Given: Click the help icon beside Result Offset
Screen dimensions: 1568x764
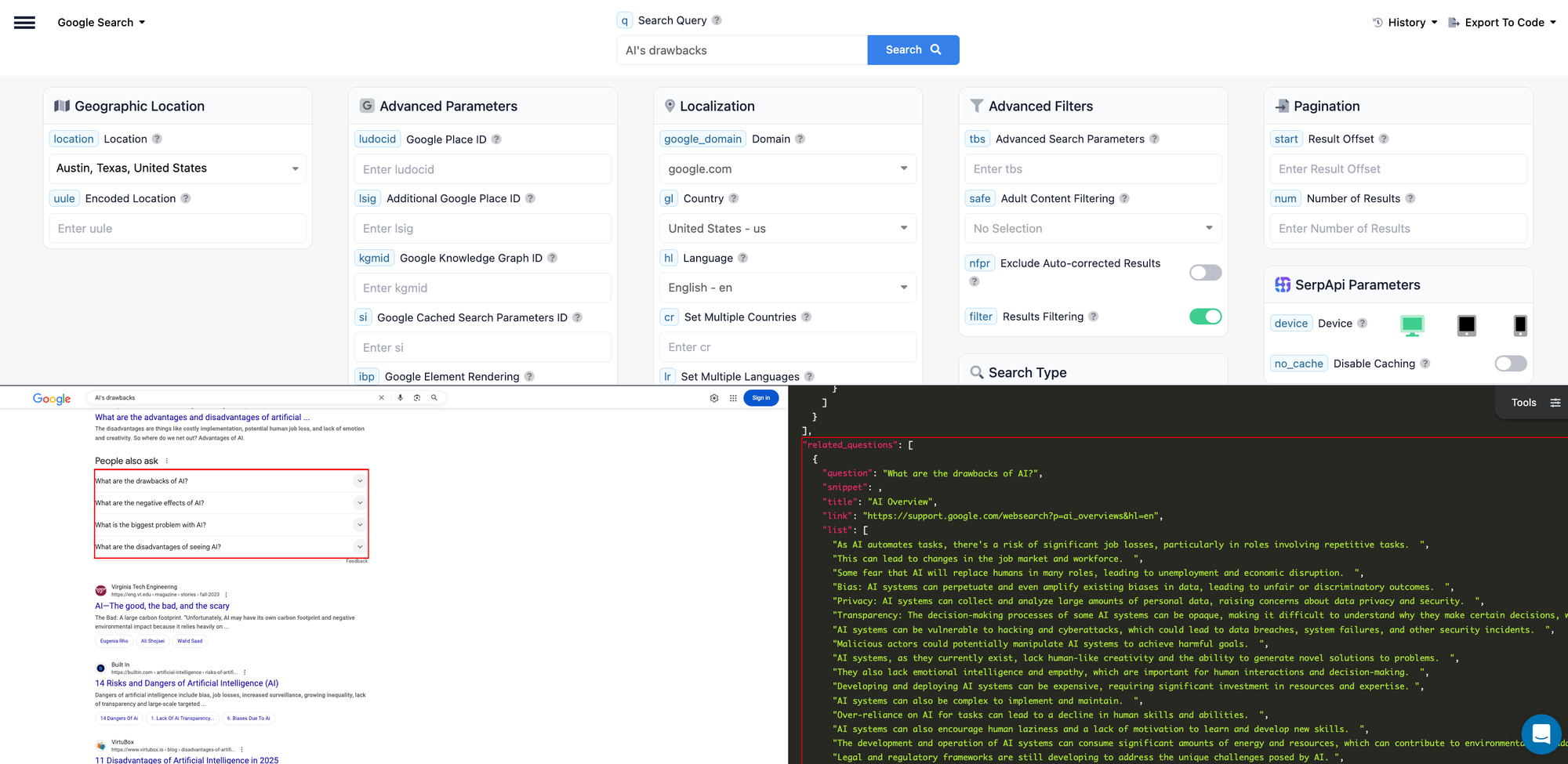Looking at the screenshot, I should point(1384,139).
